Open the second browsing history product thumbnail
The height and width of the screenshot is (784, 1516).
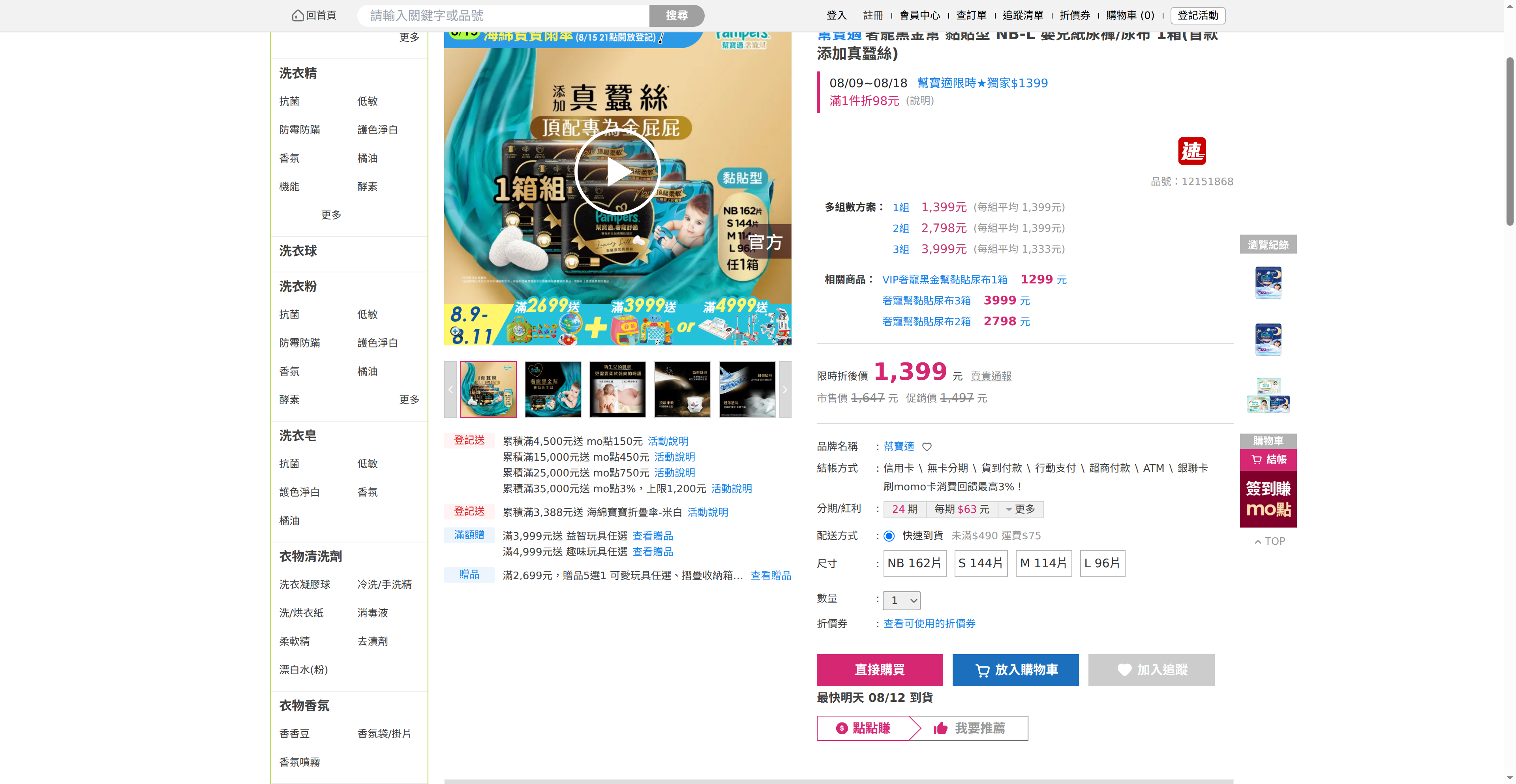[x=1268, y=339]
